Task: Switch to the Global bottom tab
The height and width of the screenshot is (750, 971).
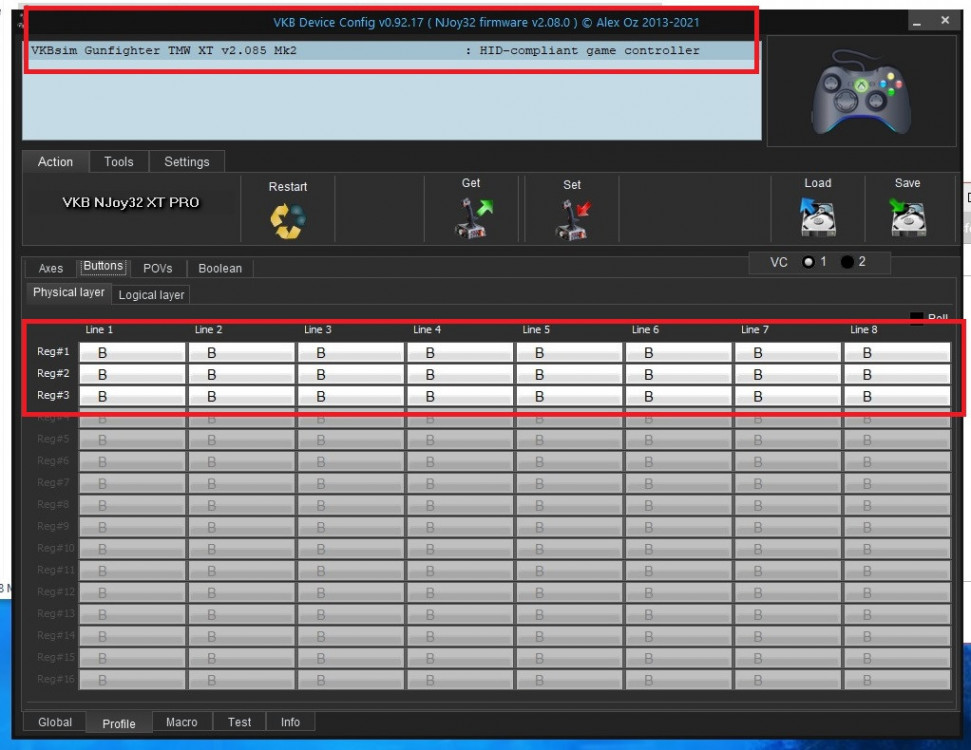Action: click(54, 722)
